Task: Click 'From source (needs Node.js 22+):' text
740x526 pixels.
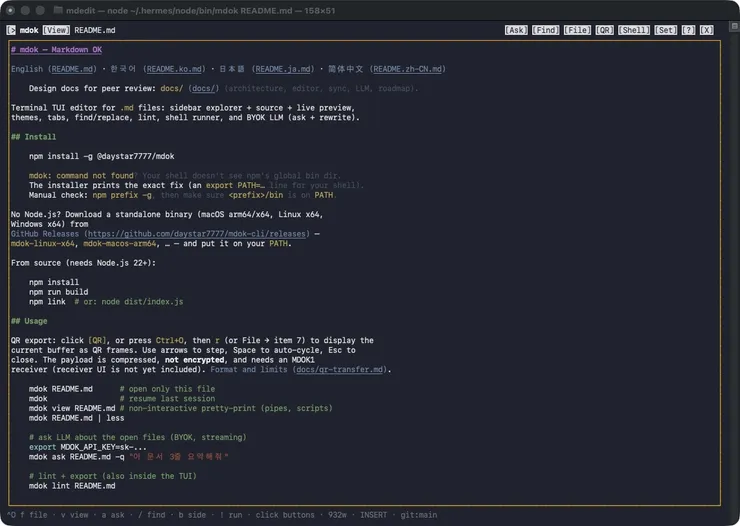Action: [x=83, y=263]
